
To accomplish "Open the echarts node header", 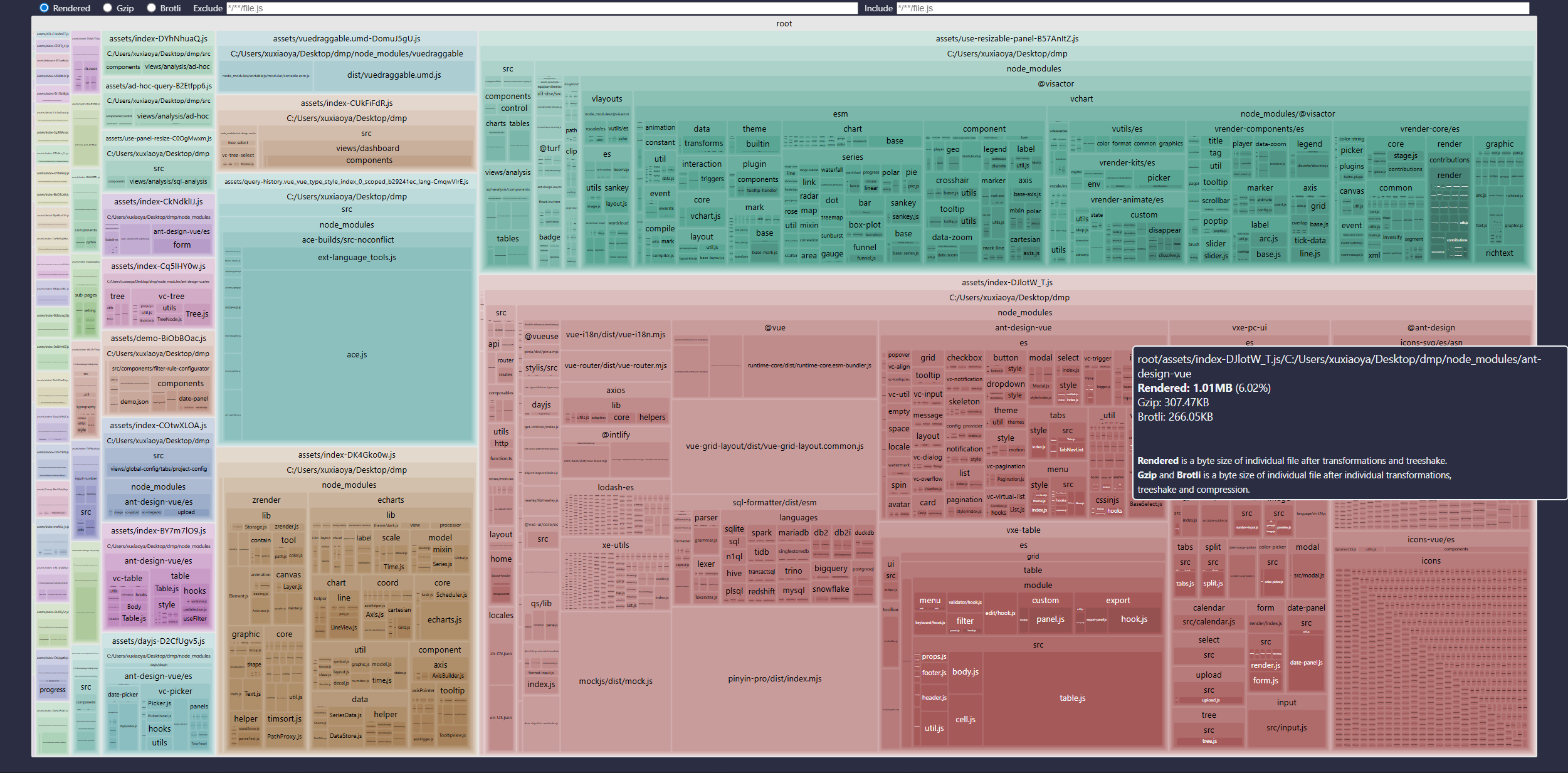I will (391, 500).
